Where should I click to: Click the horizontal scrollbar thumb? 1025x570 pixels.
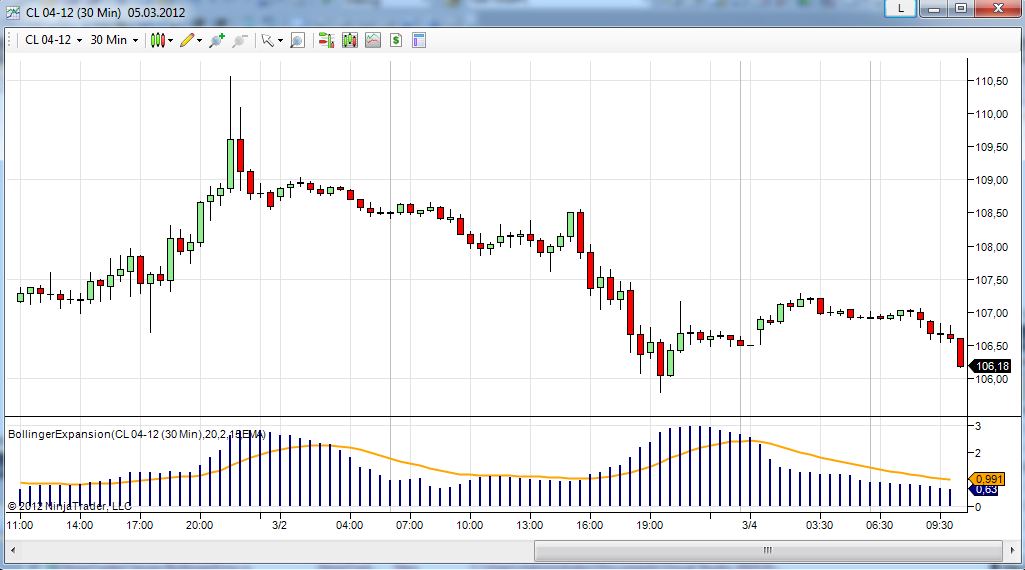769,550
